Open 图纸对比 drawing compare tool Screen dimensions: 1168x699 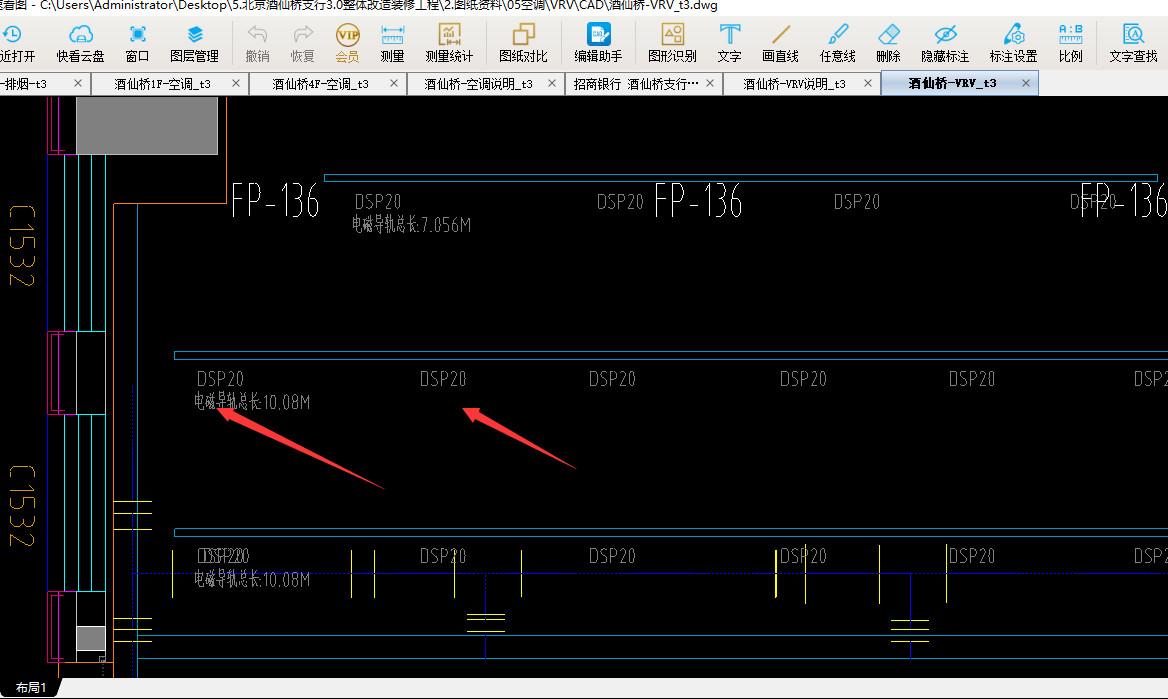coord(523,43)
